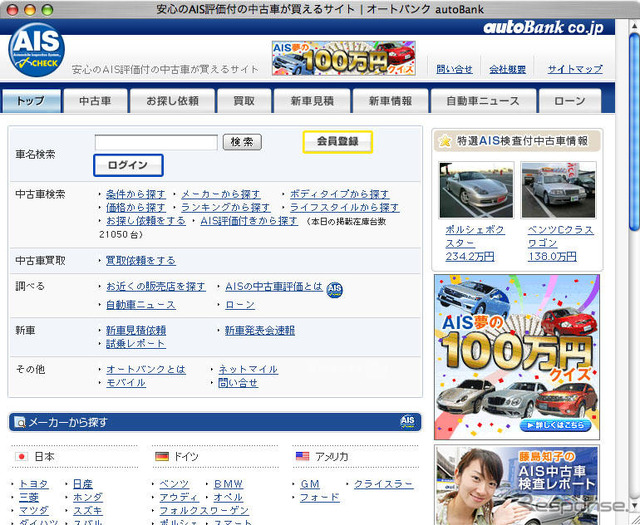Click アウディ maker link
The width and height of the screenshot is (640, 525).
[179, 497]
